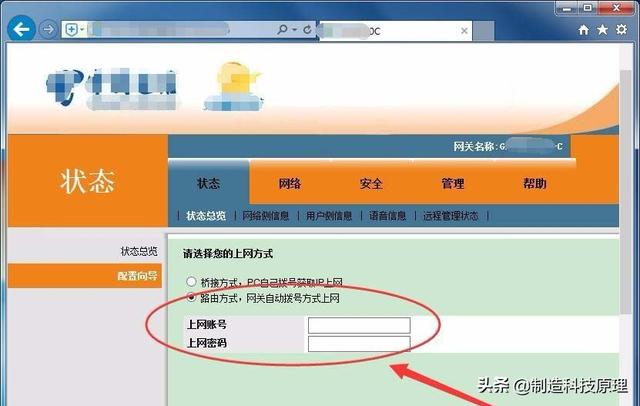Select the 桥接方式 radio button
The image size is (640, 406).
[x=191, y=282]
